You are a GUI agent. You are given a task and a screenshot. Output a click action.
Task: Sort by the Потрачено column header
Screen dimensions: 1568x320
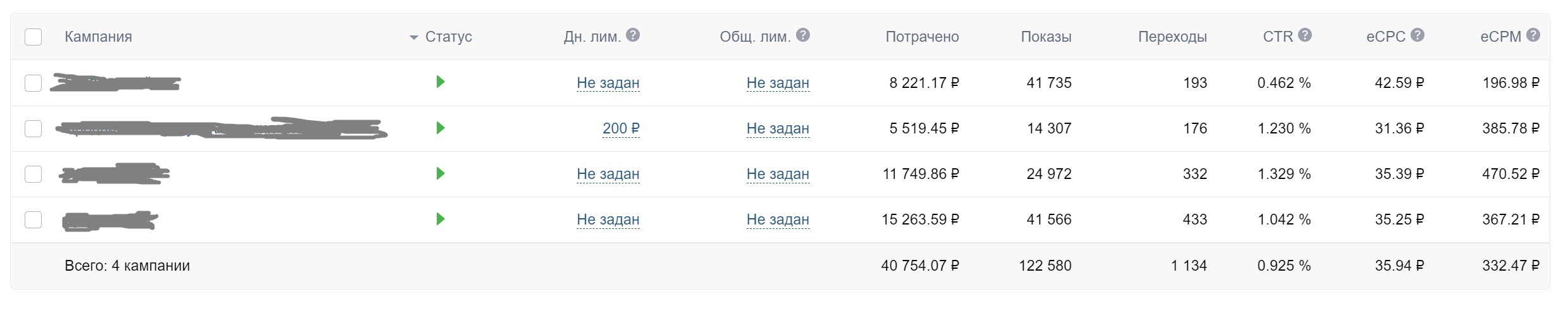pos(922,37)
